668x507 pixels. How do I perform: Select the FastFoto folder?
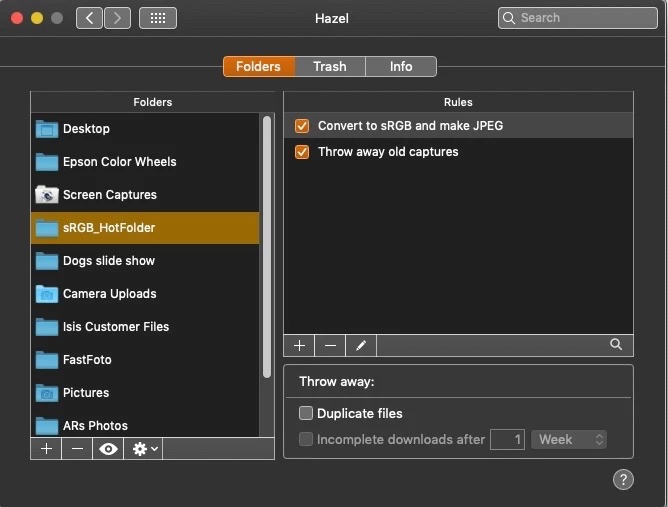tap(145, 360)
